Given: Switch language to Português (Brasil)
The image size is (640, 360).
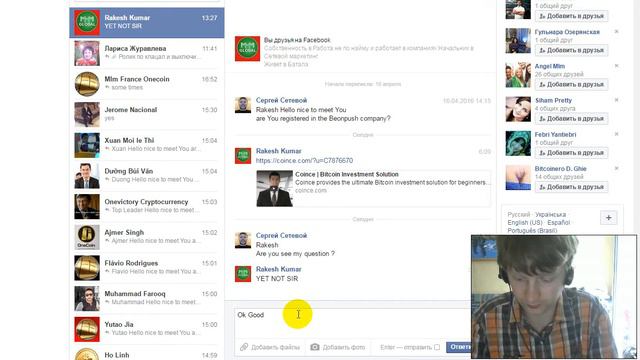Looking at the screenshot, I should click(x=532, y=231).
